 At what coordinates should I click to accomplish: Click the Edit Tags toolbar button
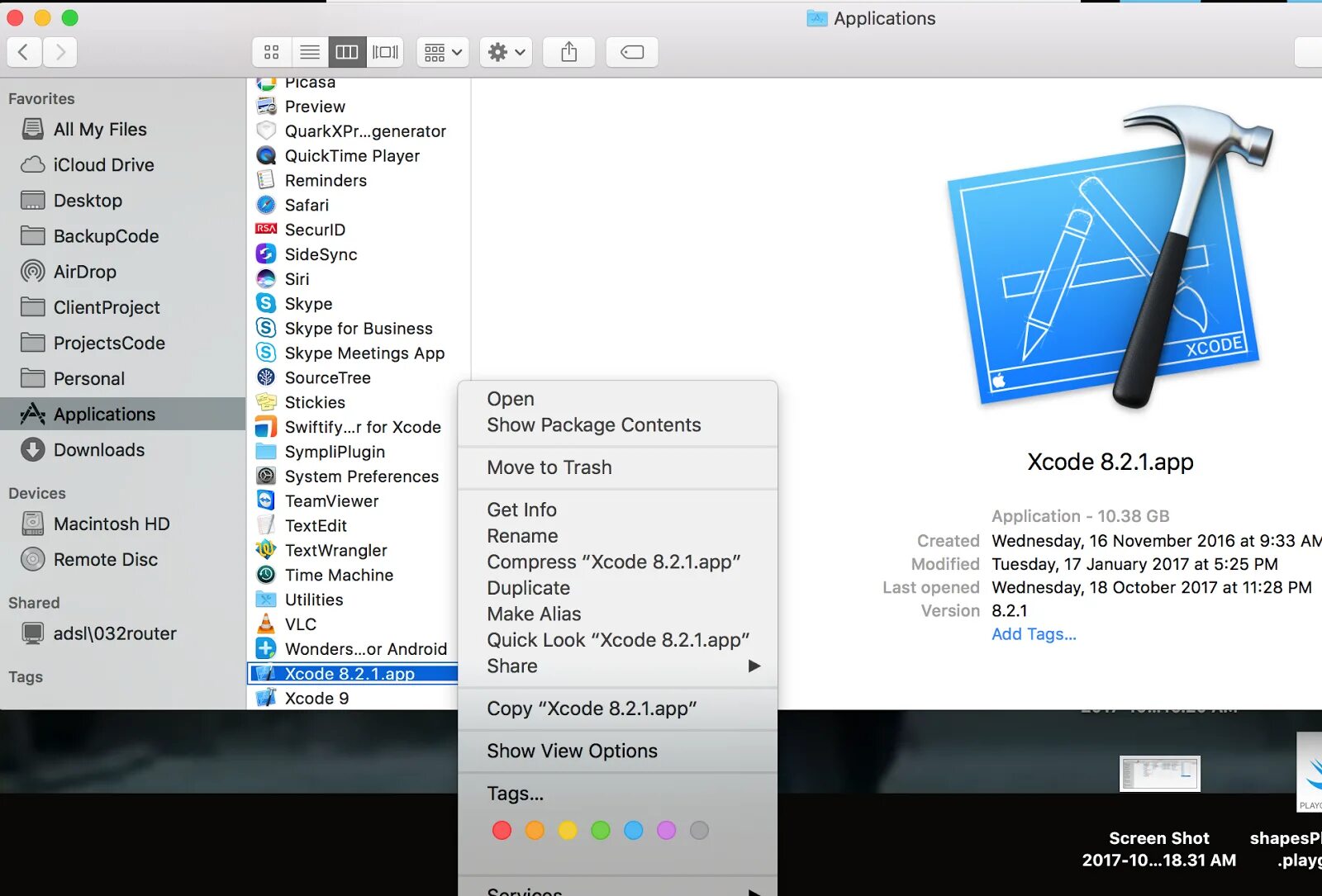[x=632, y=52]
